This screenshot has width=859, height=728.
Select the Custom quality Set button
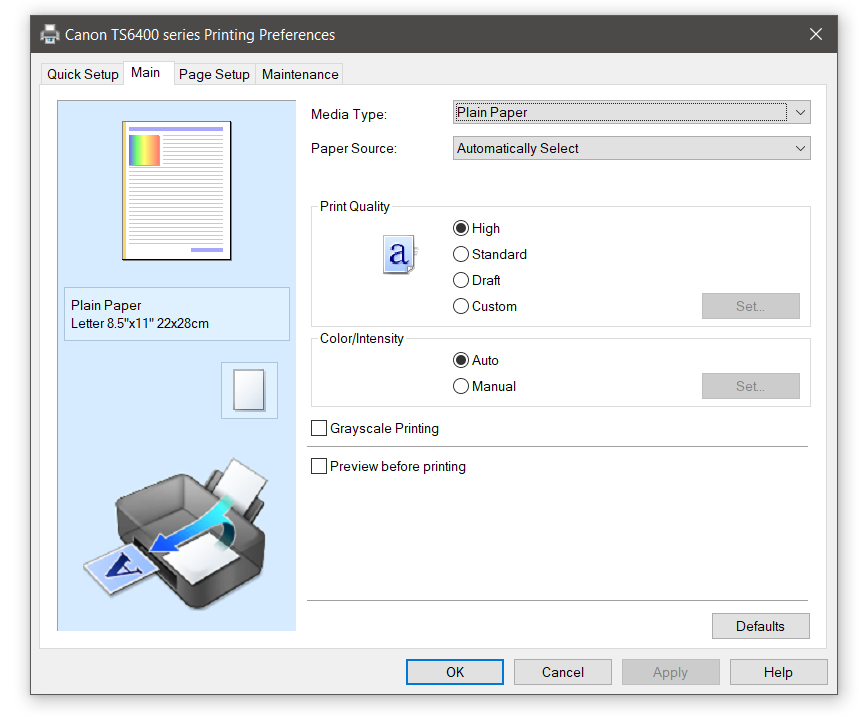point(750,306)
